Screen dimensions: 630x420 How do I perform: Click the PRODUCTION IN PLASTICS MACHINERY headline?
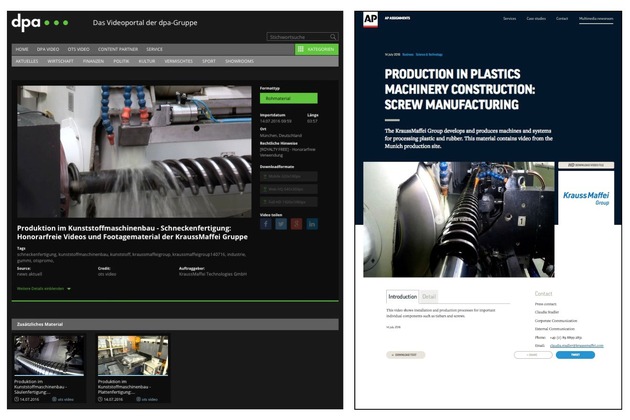(x=460, y=89)
